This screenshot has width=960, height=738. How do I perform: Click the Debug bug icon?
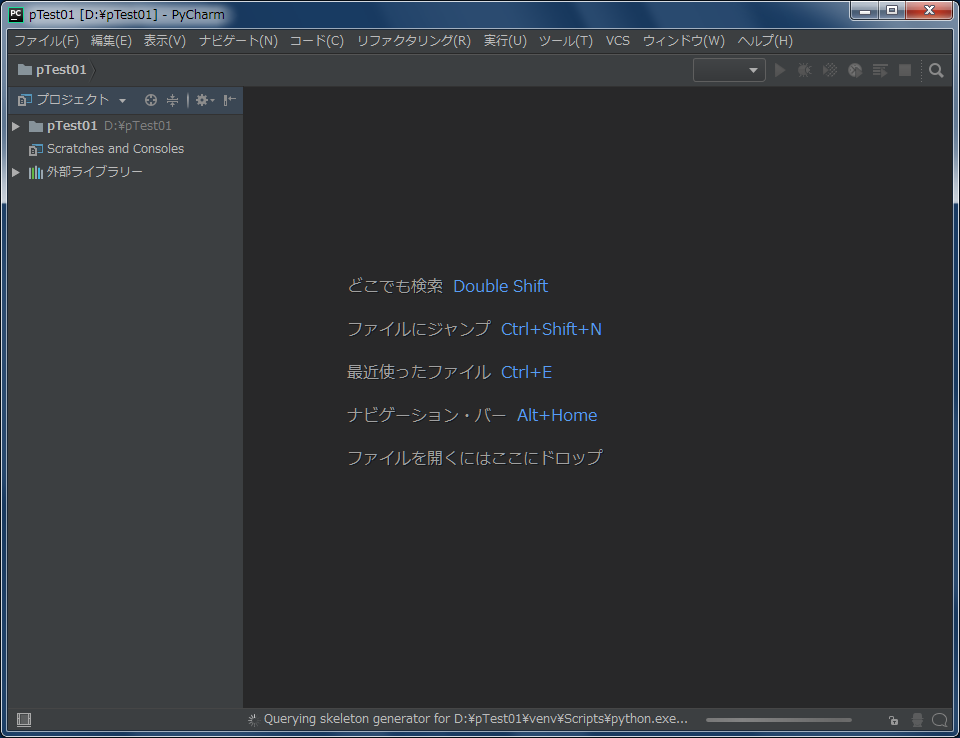point(804,70)
